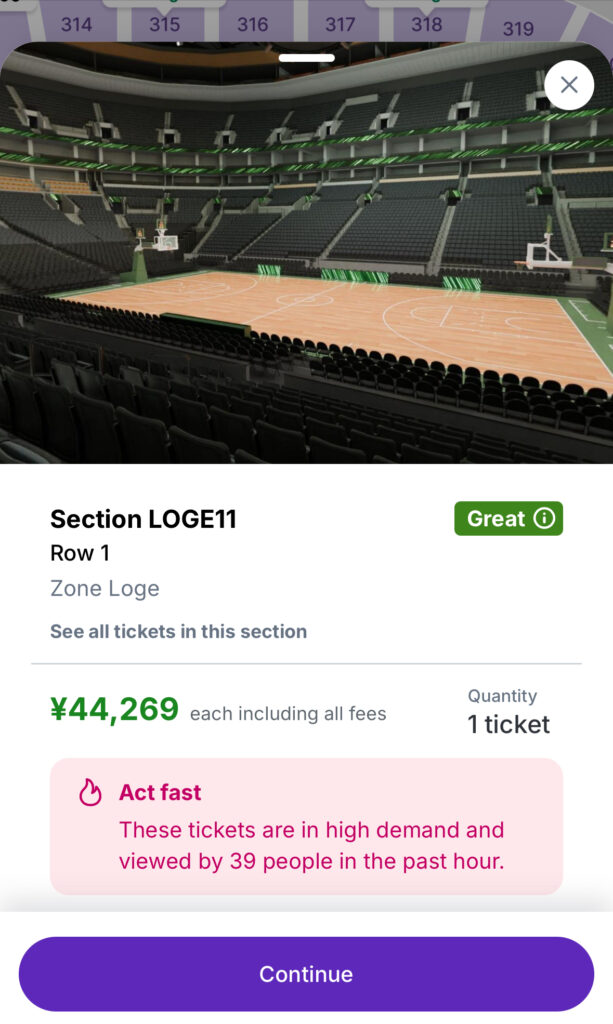The image size is (613, 1024).
Task: Tap the Section LOGE11 heading
Action: [x=143, y=519]
